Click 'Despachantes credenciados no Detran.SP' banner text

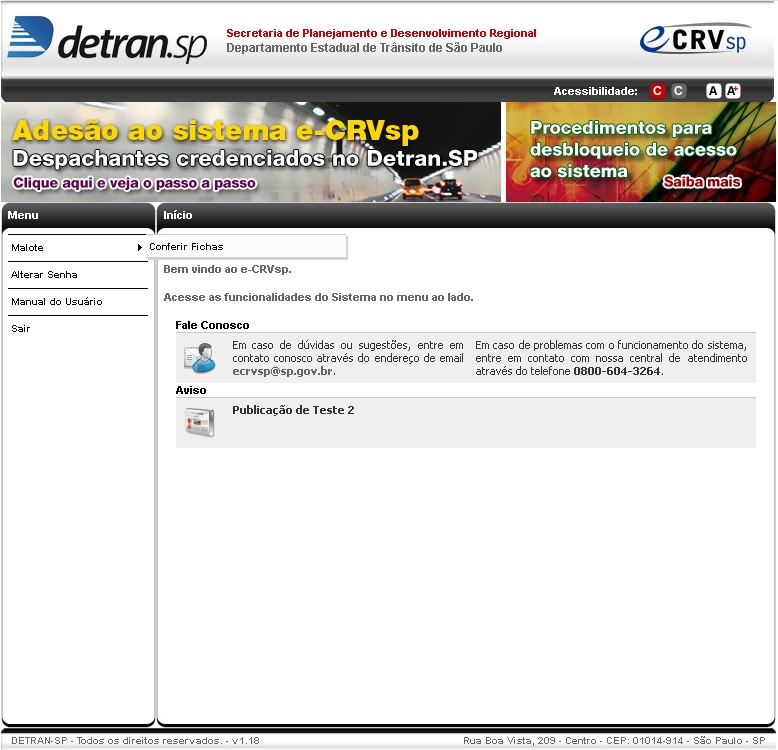(245, 159)
